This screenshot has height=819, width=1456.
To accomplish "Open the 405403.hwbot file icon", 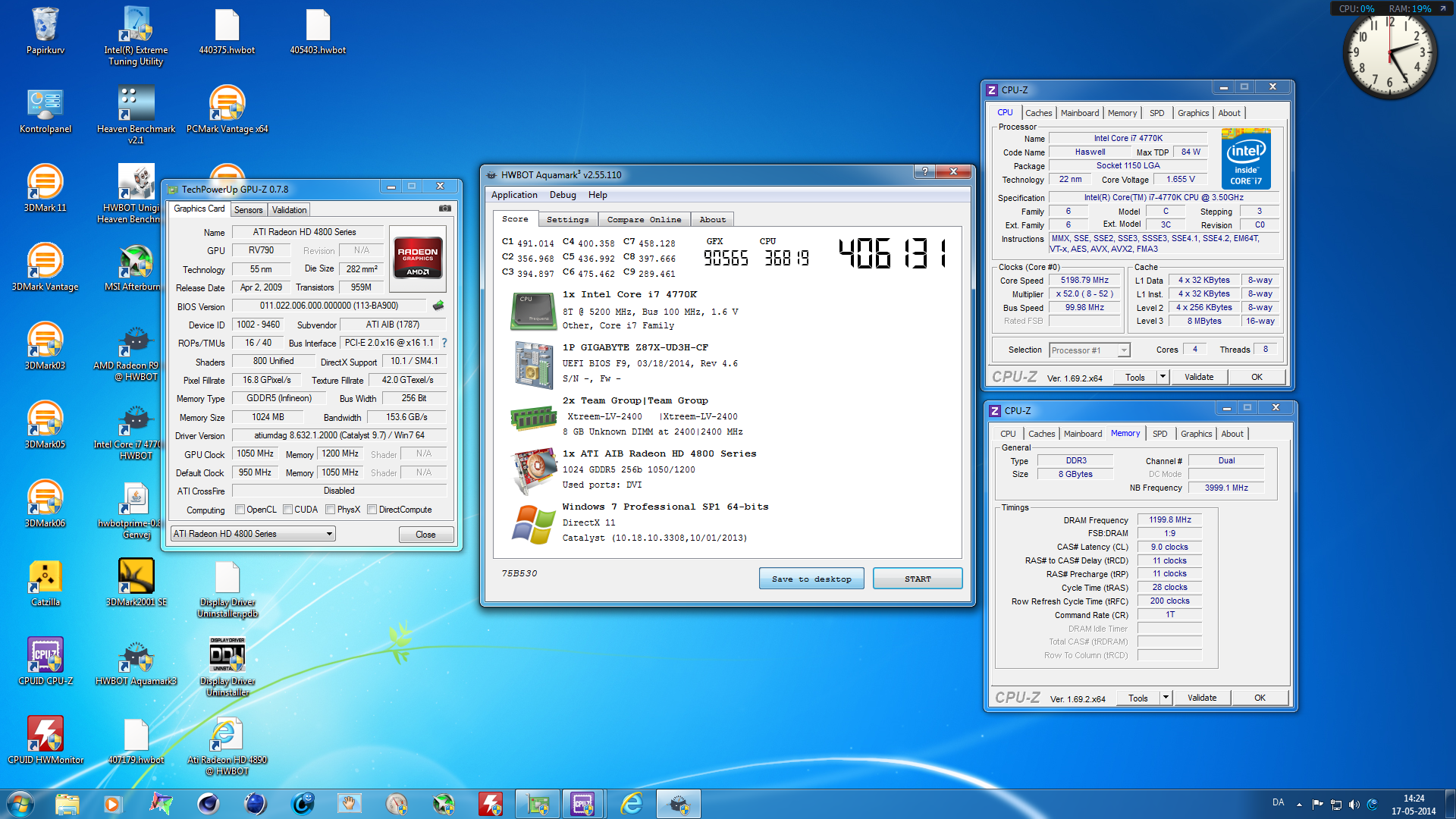I will click(318, 30).
